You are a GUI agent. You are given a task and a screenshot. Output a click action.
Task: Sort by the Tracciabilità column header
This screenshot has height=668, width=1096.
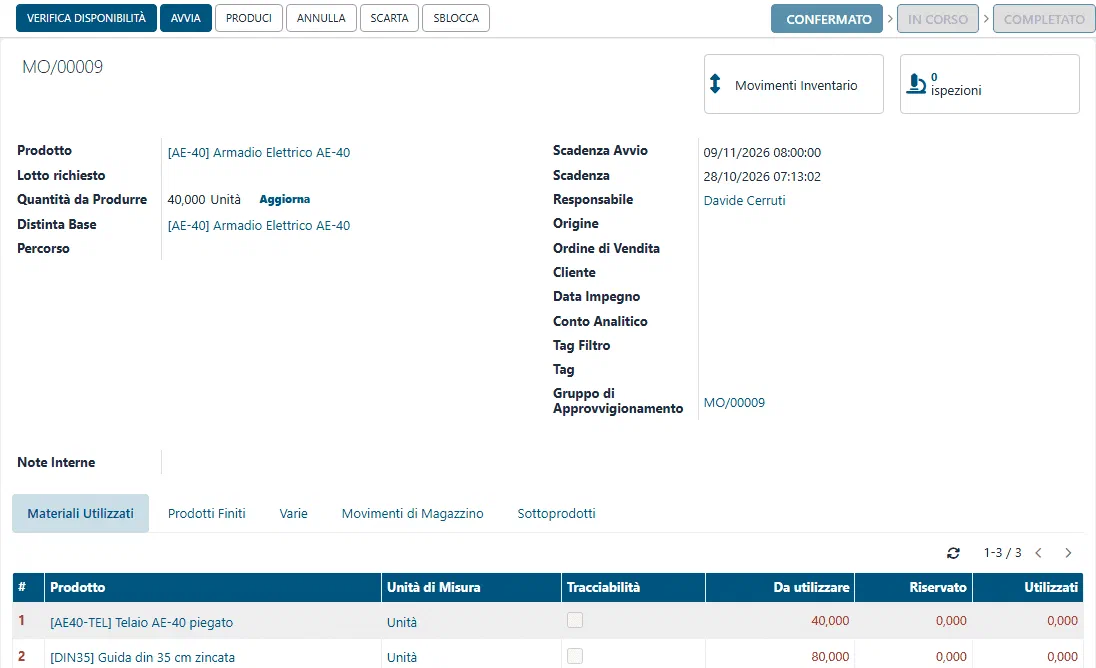coord(633,588)
